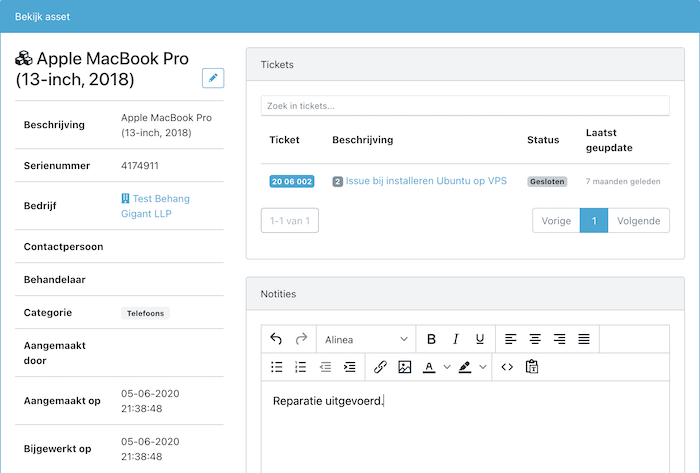The image size is (700, 473).
Task: Insert a hyperlink in the note
Action: pyautogui.click(x=380, y=367)
